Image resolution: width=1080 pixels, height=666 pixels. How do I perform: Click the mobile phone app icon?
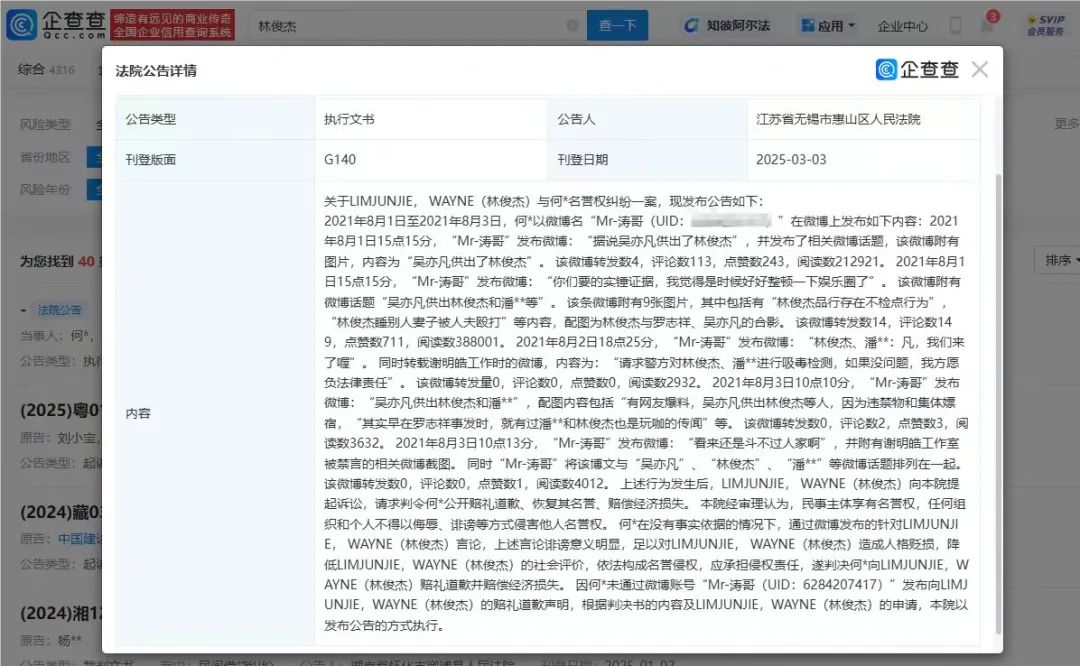click(x=955, y=27)
